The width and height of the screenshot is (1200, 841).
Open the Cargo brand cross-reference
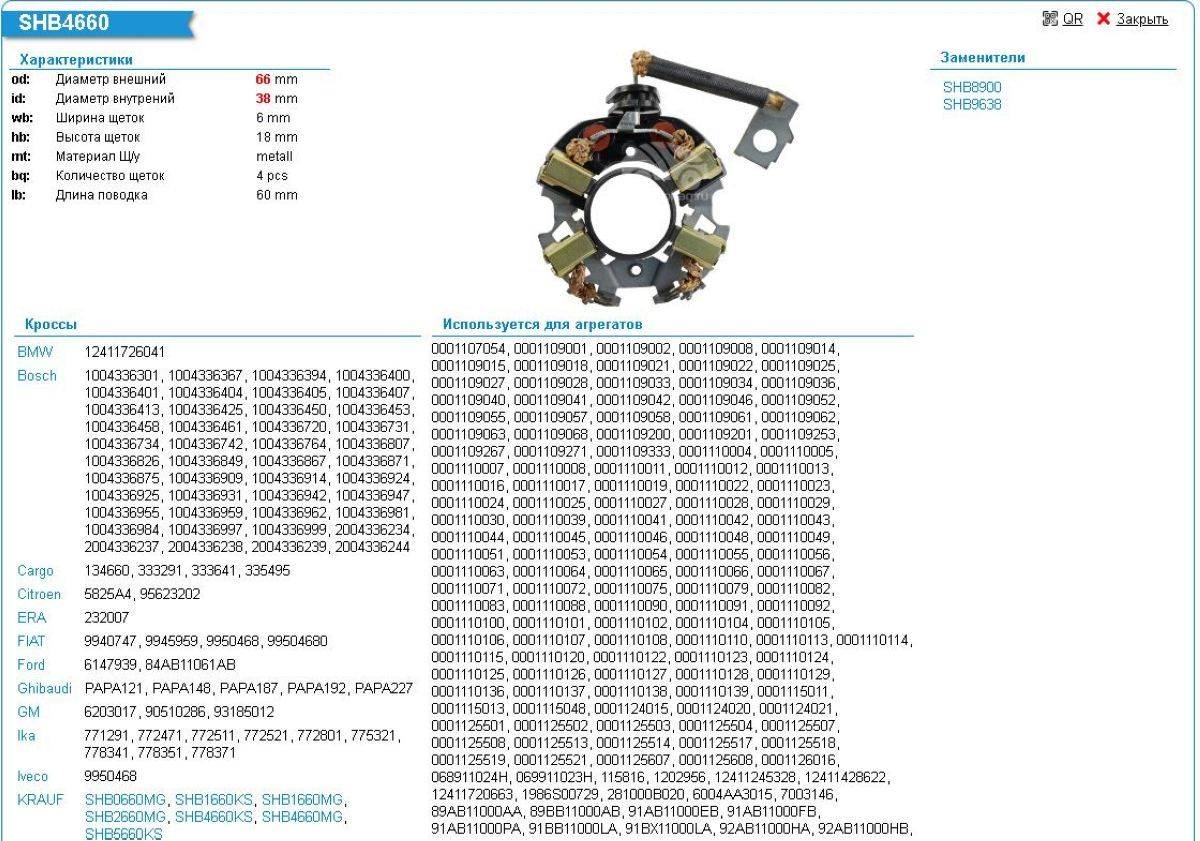click(36, 570)
